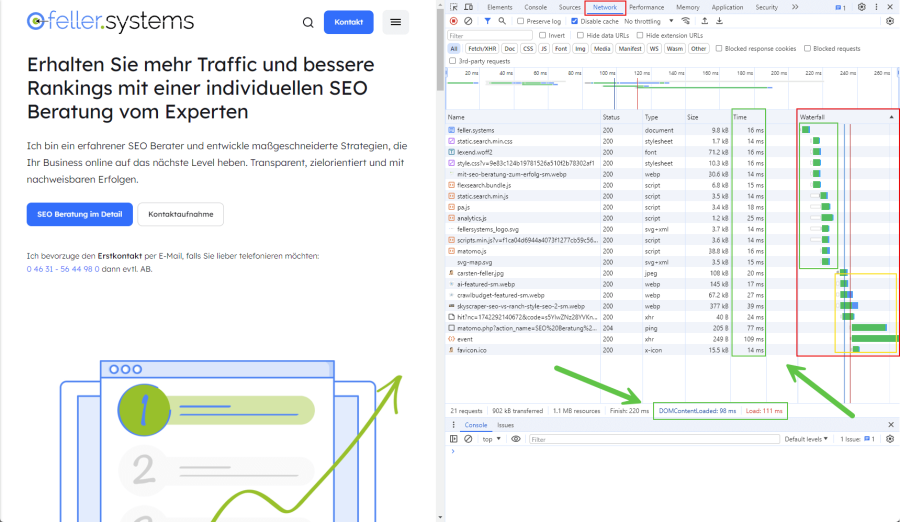Enable Hide data URLs
The width and height of the screenshot is (900, 522).
coord(580,36)
